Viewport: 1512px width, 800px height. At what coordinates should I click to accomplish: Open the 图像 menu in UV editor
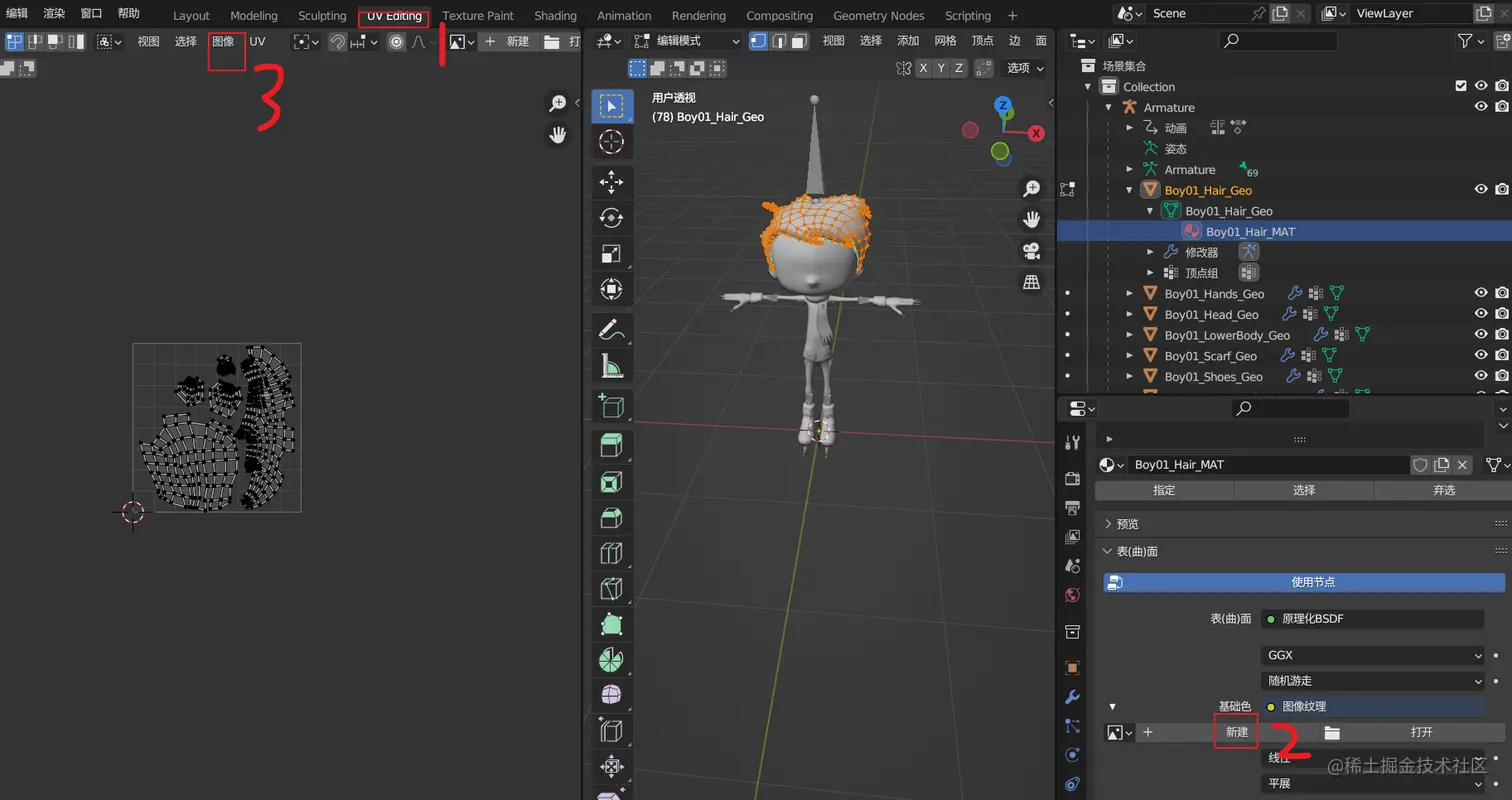pos(223,42)
